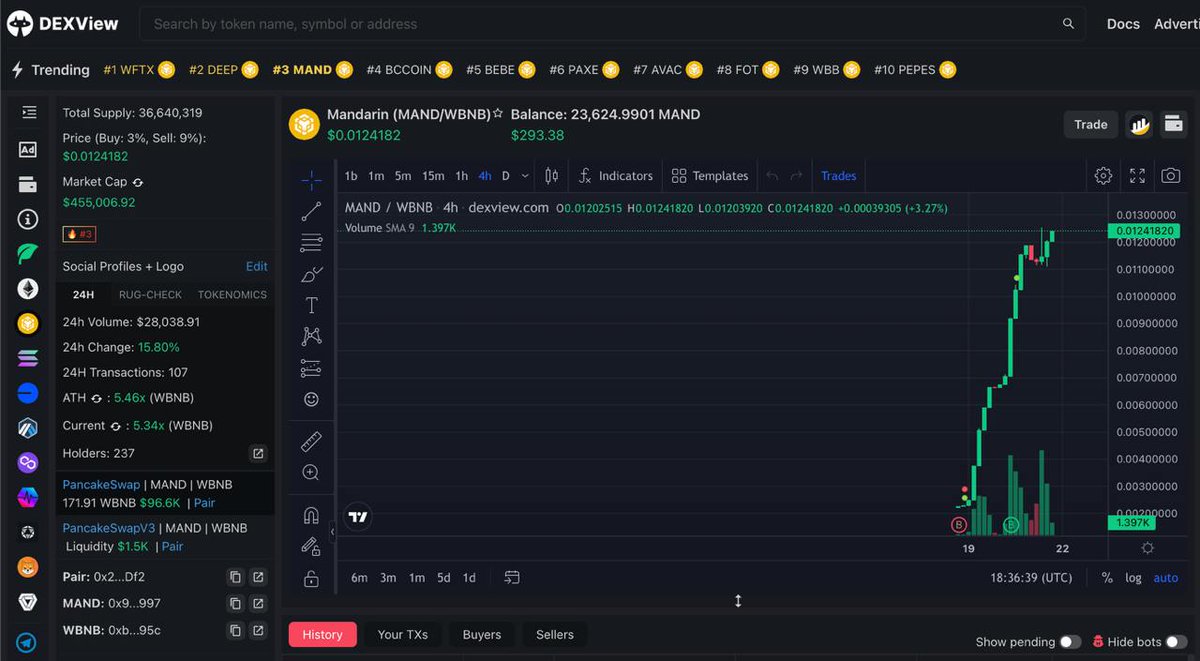Open the Fibonacci retracement tool
This screenshot has height=661, width=1200.
[x=311, y=242]
